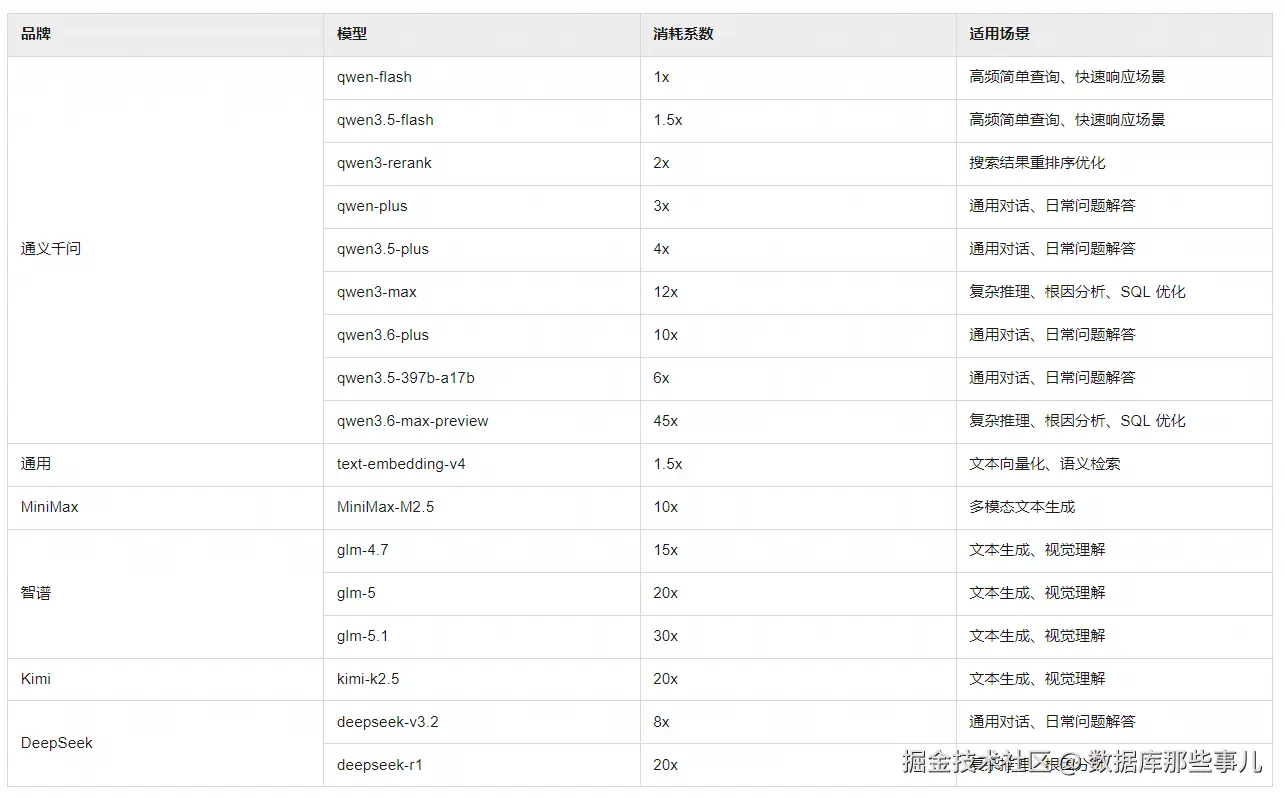Click the qwen3.5-397b-a17b model name

[x=406, y=378]
